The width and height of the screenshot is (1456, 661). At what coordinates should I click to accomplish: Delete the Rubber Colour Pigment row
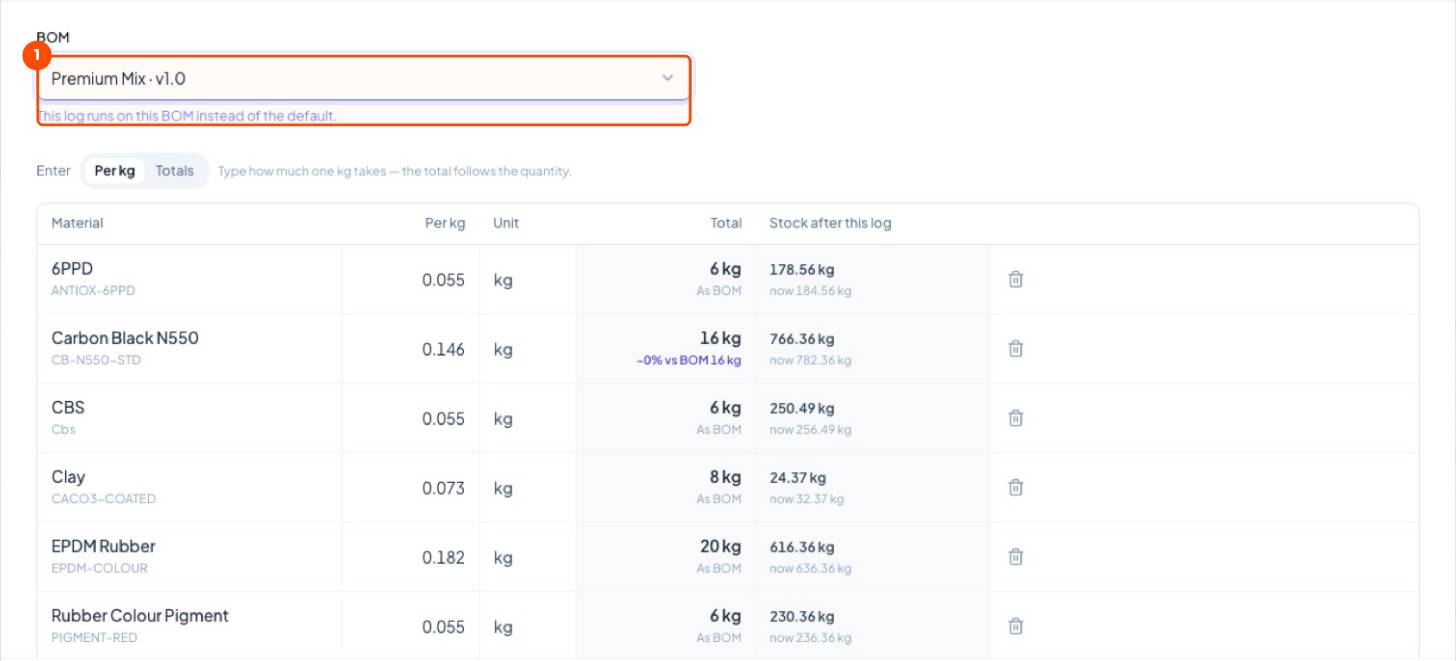(1015, 626)
